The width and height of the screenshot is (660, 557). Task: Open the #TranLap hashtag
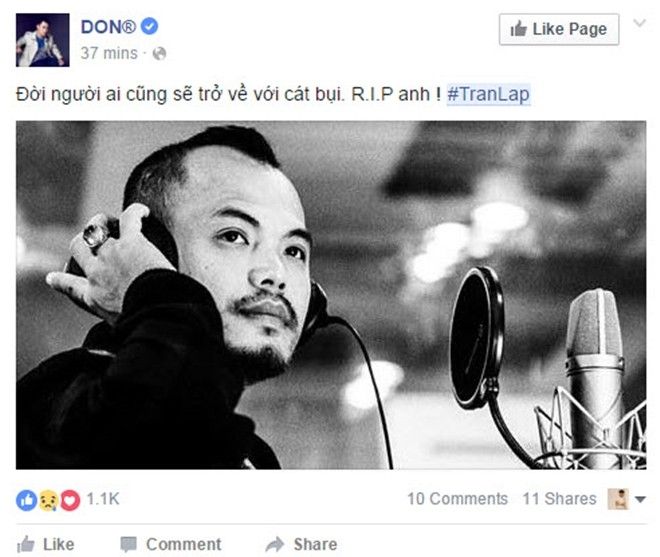click(x=488, y=93)
